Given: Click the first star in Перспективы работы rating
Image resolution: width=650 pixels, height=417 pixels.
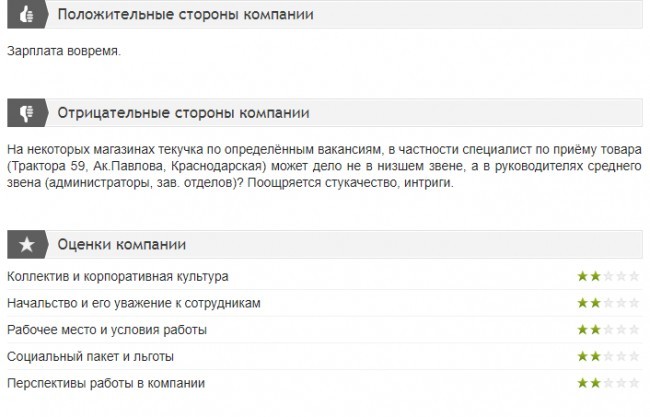Looking at the screenshot, I should click(x=581, y=383).
